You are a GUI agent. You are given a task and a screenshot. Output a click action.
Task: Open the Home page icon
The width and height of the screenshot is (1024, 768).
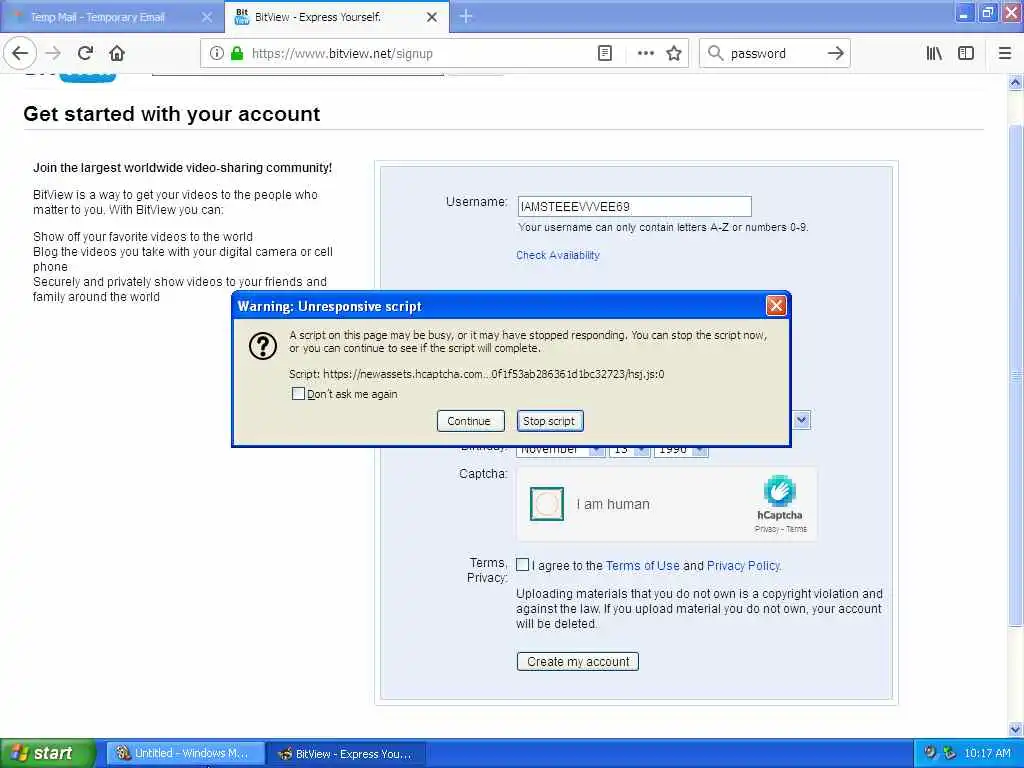[x=117, y=53]
